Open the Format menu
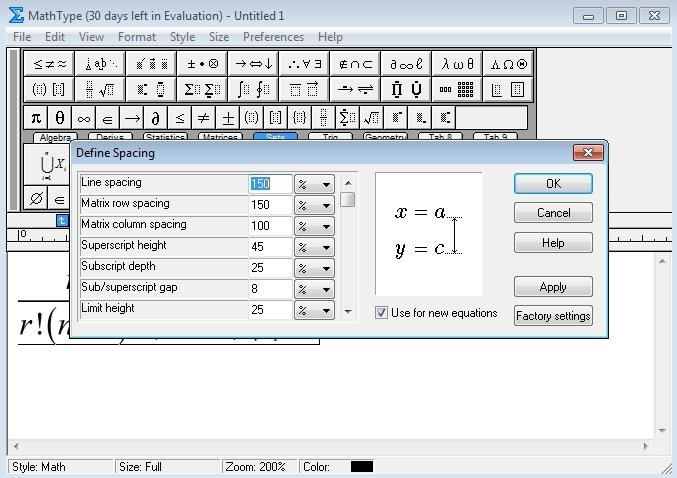Image resolution: width=677 pixels, height=478 pixels. point(137,37)
